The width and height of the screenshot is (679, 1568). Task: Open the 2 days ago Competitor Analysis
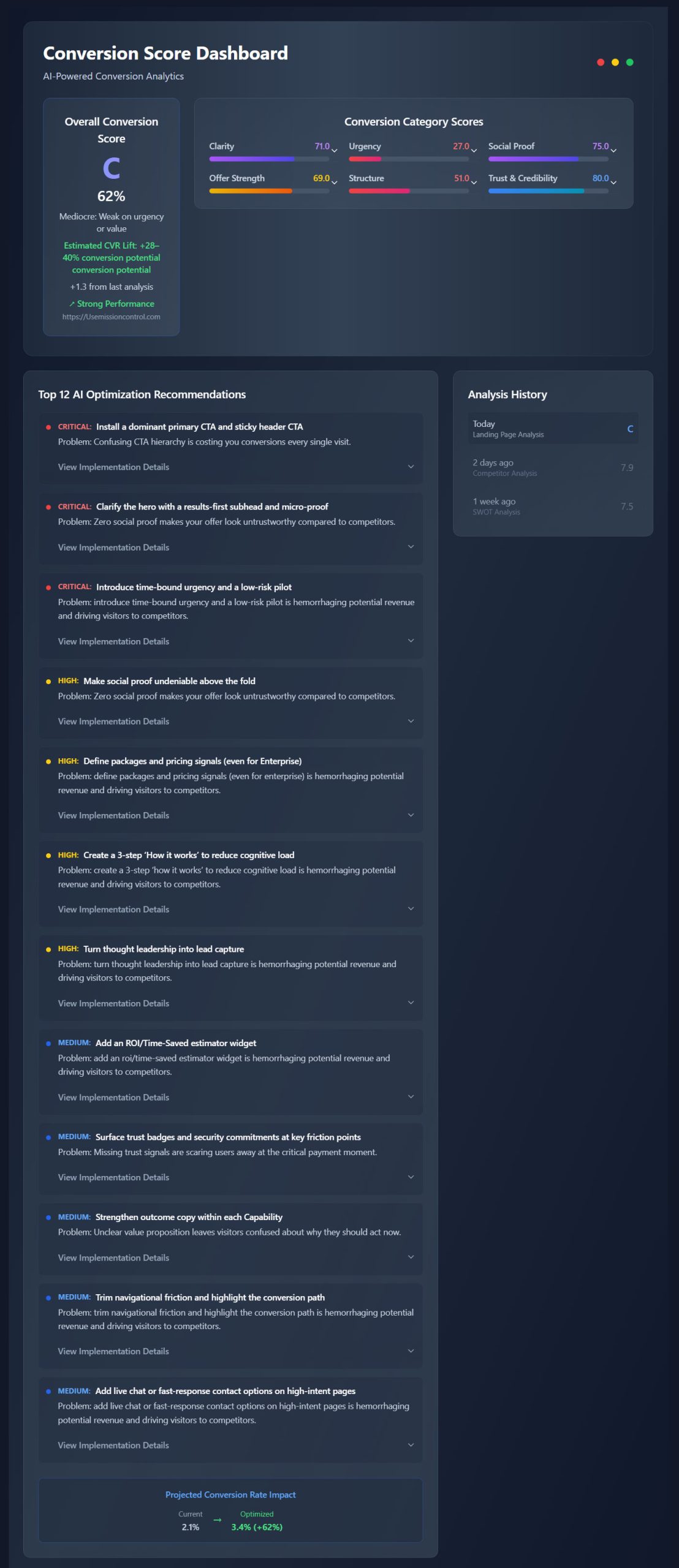click(553, 467)
